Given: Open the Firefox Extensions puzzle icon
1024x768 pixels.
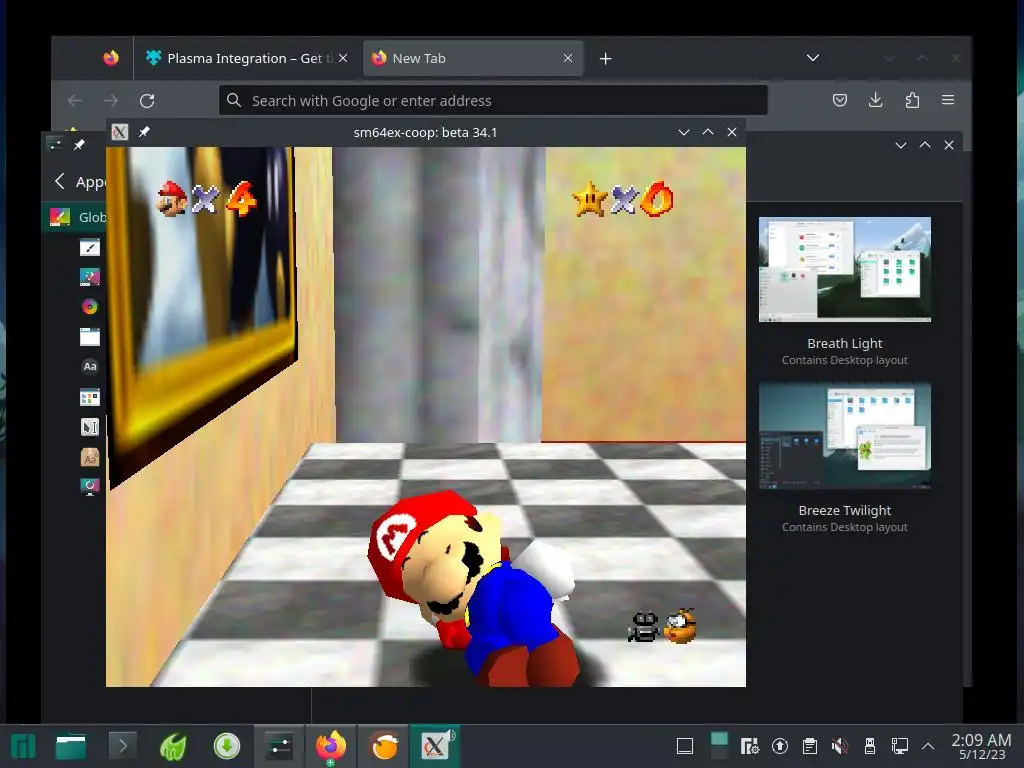Looking at the screenshot, I should point(912,100).
